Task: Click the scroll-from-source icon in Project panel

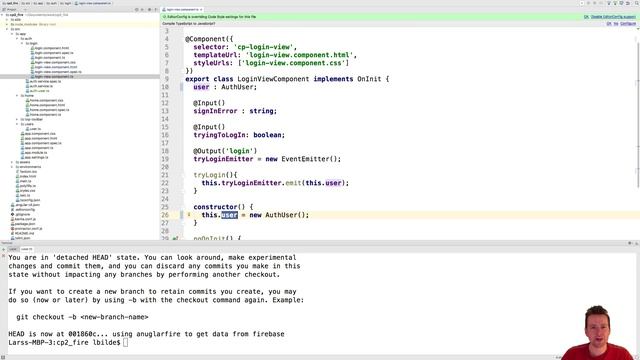Action: click(x=137, y=9)
